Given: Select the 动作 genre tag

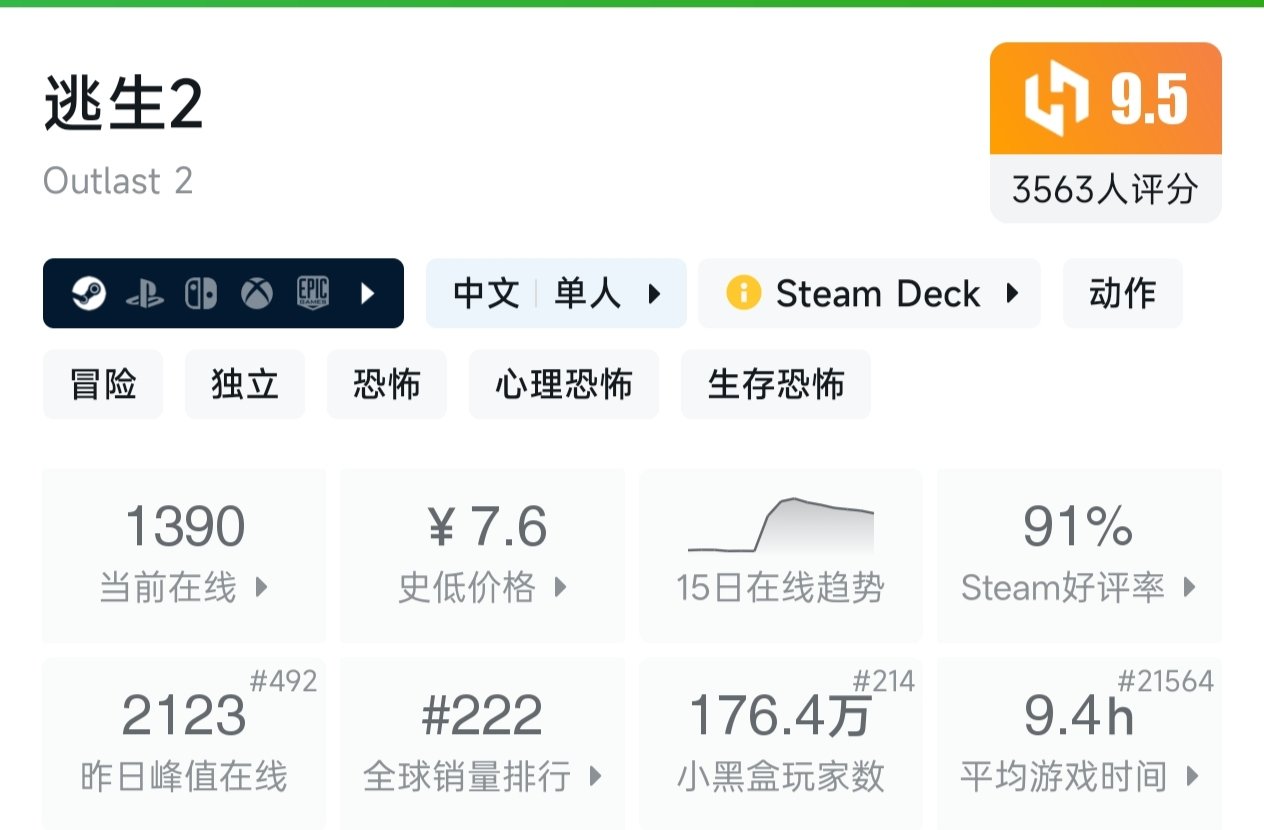Looking at the screenshot, I should point(1122,293).
